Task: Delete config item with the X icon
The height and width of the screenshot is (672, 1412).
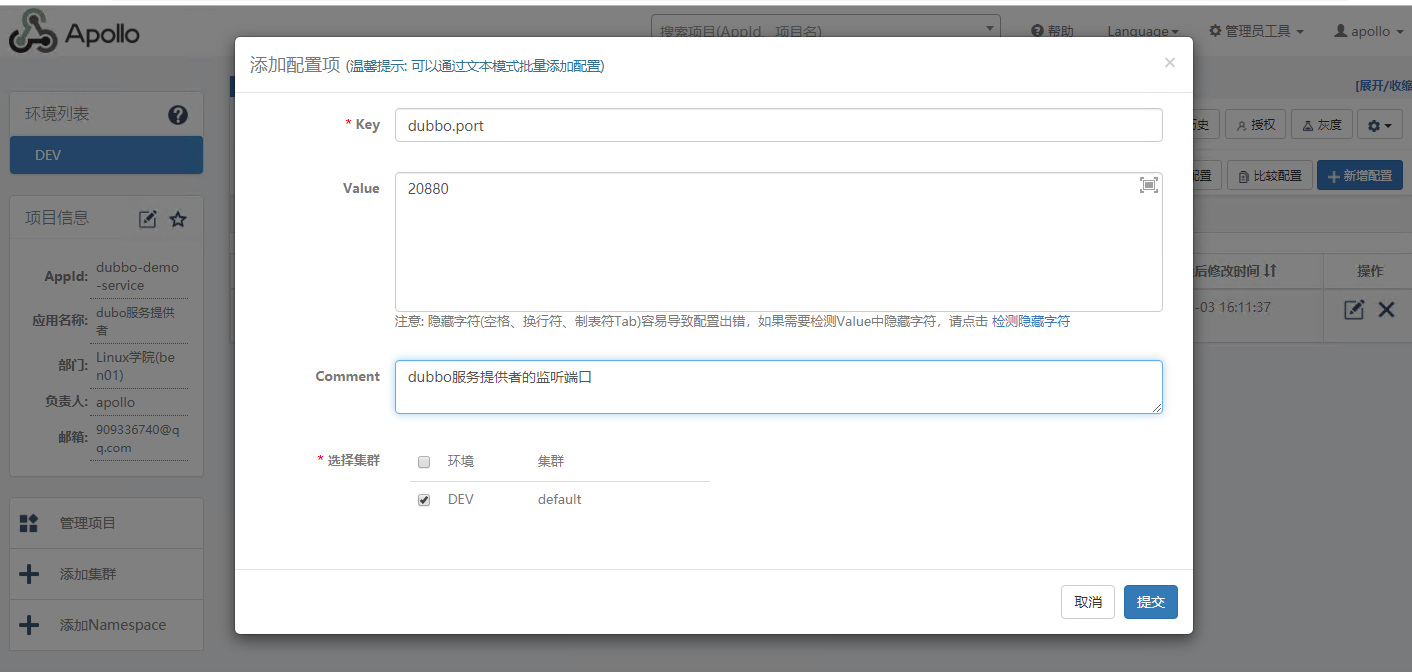Action: [1386, 310]
